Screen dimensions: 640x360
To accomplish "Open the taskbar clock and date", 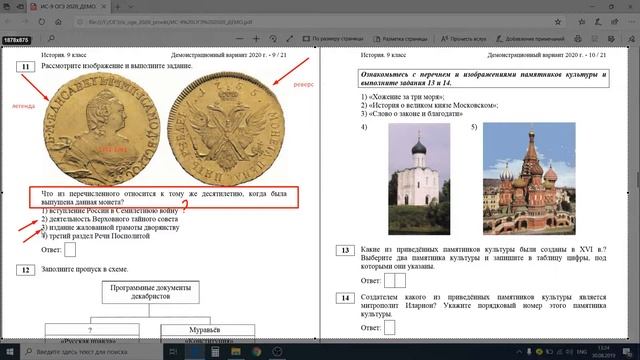I will pos(604,351).
